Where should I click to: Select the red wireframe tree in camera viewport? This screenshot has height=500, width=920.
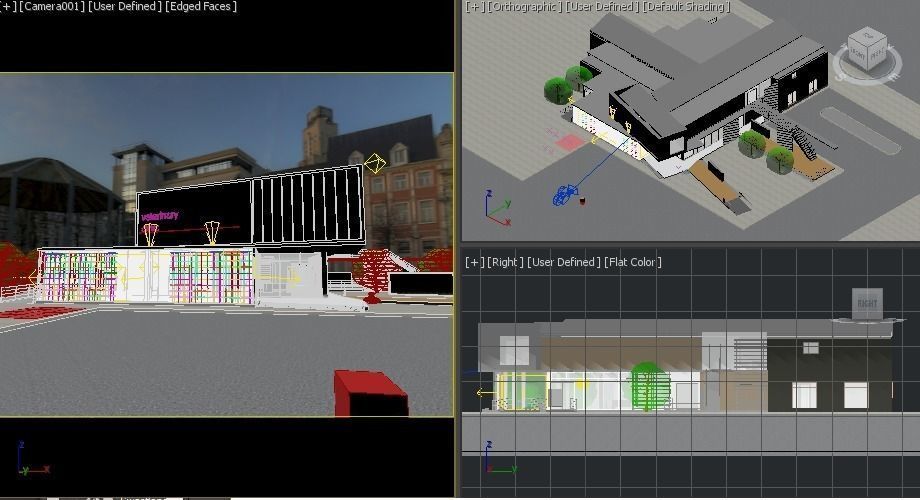point(373,276)
